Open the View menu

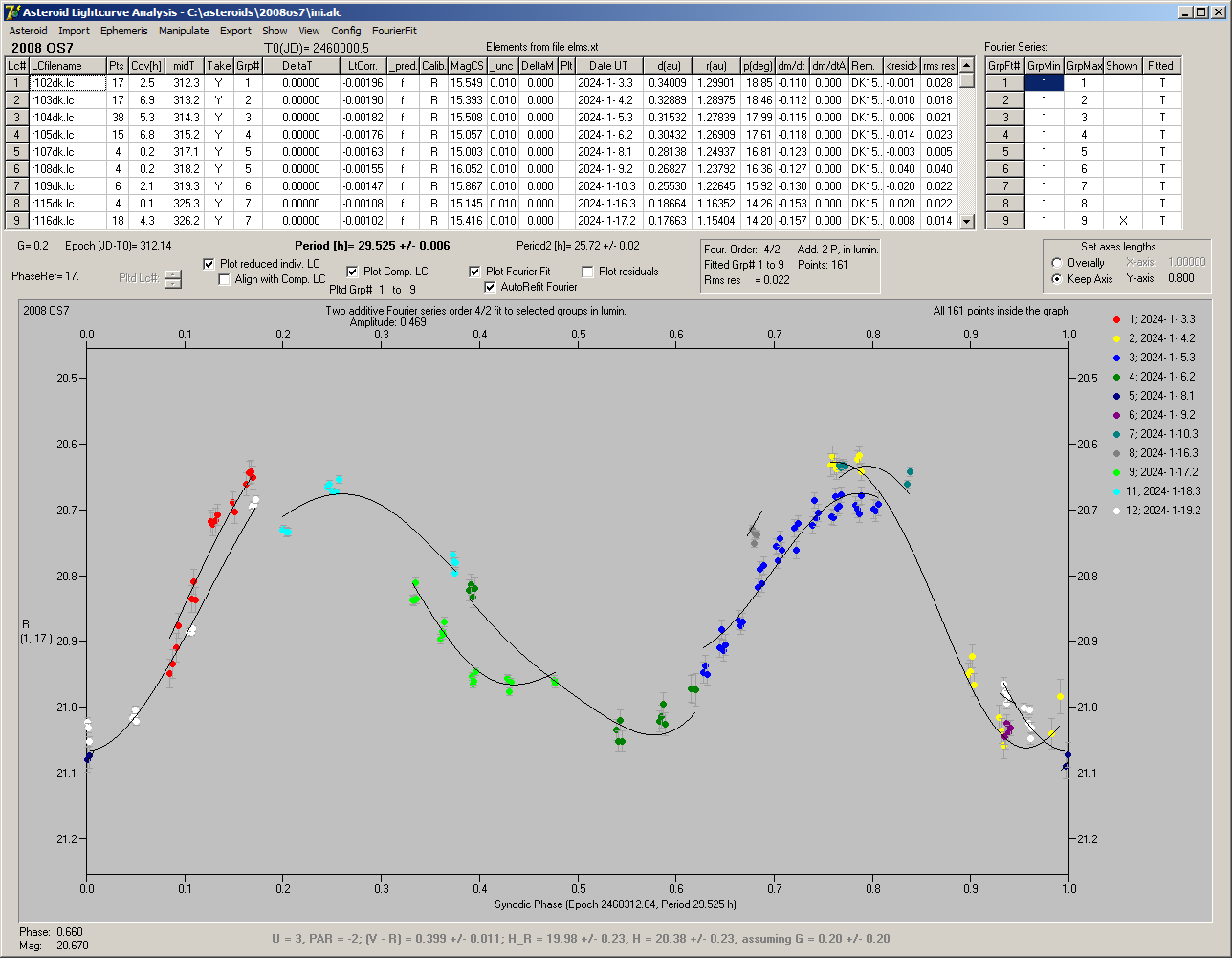[309, 31]
